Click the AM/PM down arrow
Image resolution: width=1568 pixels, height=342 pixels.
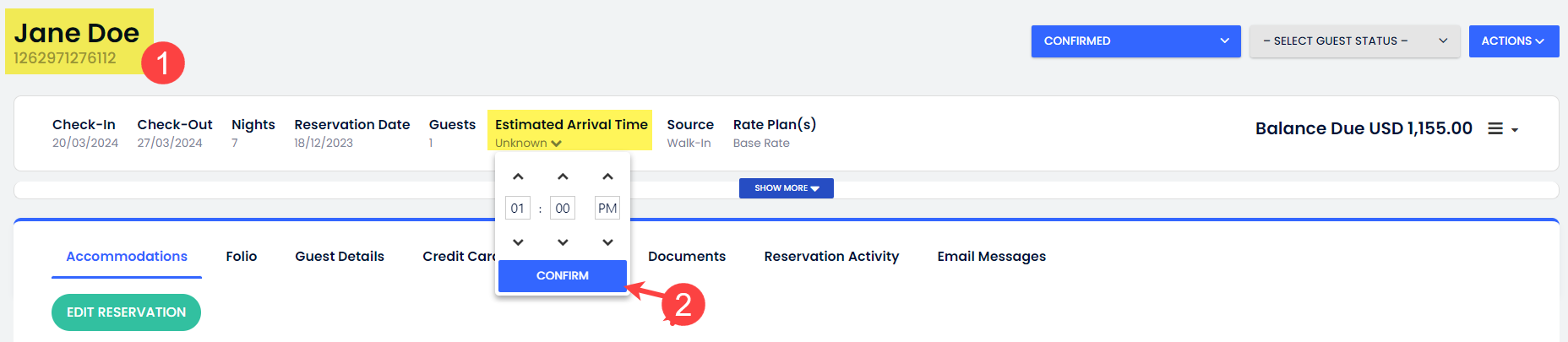(x=607, y=242)
